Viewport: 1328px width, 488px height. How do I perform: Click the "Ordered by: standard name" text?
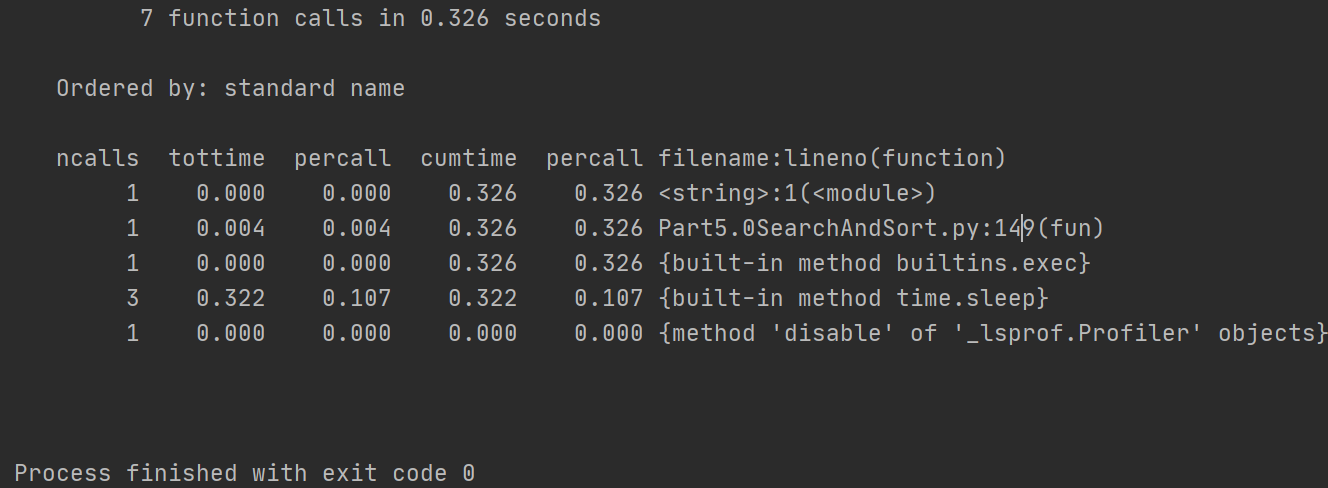point(230,88)
